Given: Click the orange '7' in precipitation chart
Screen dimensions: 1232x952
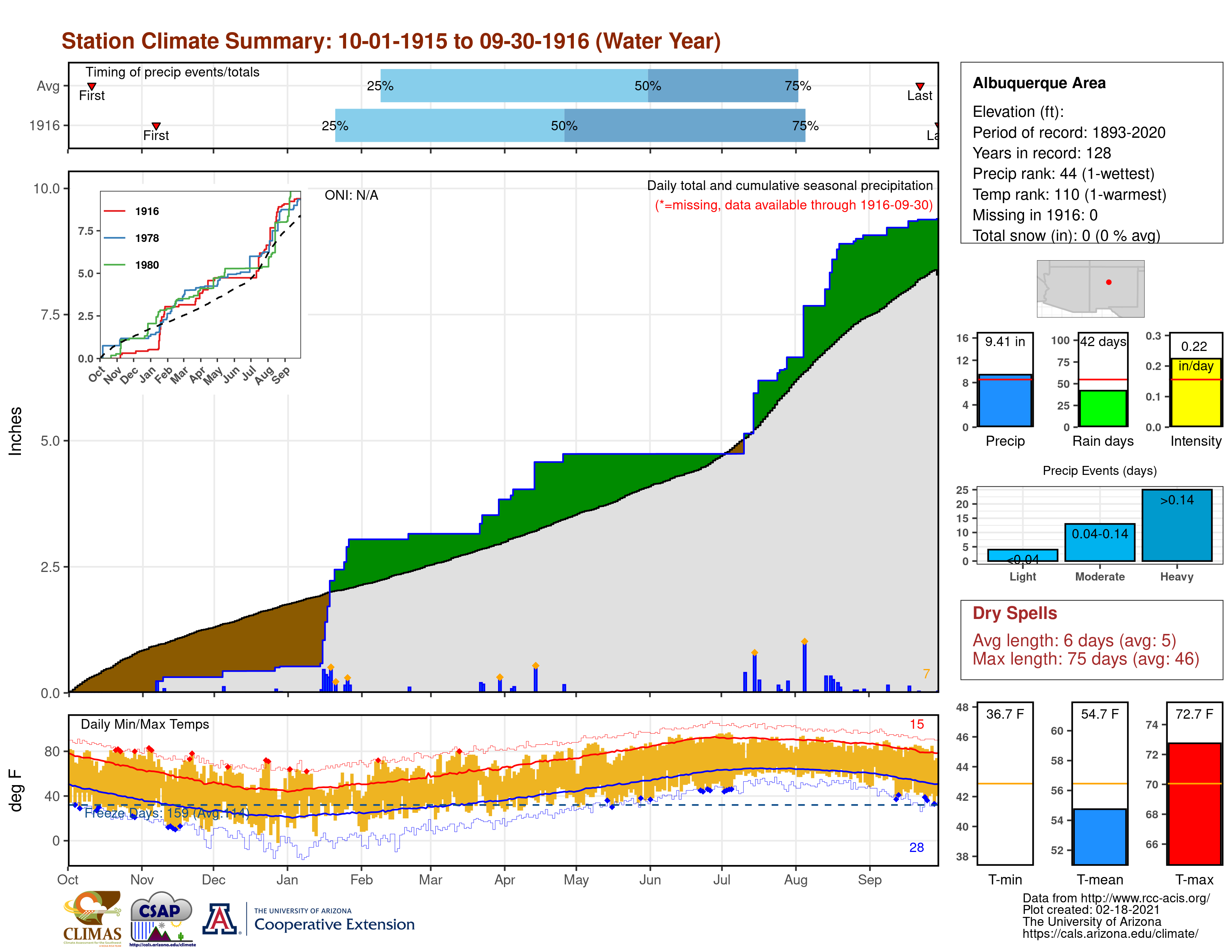Looking at the screenshot, I should pos(926,673).
